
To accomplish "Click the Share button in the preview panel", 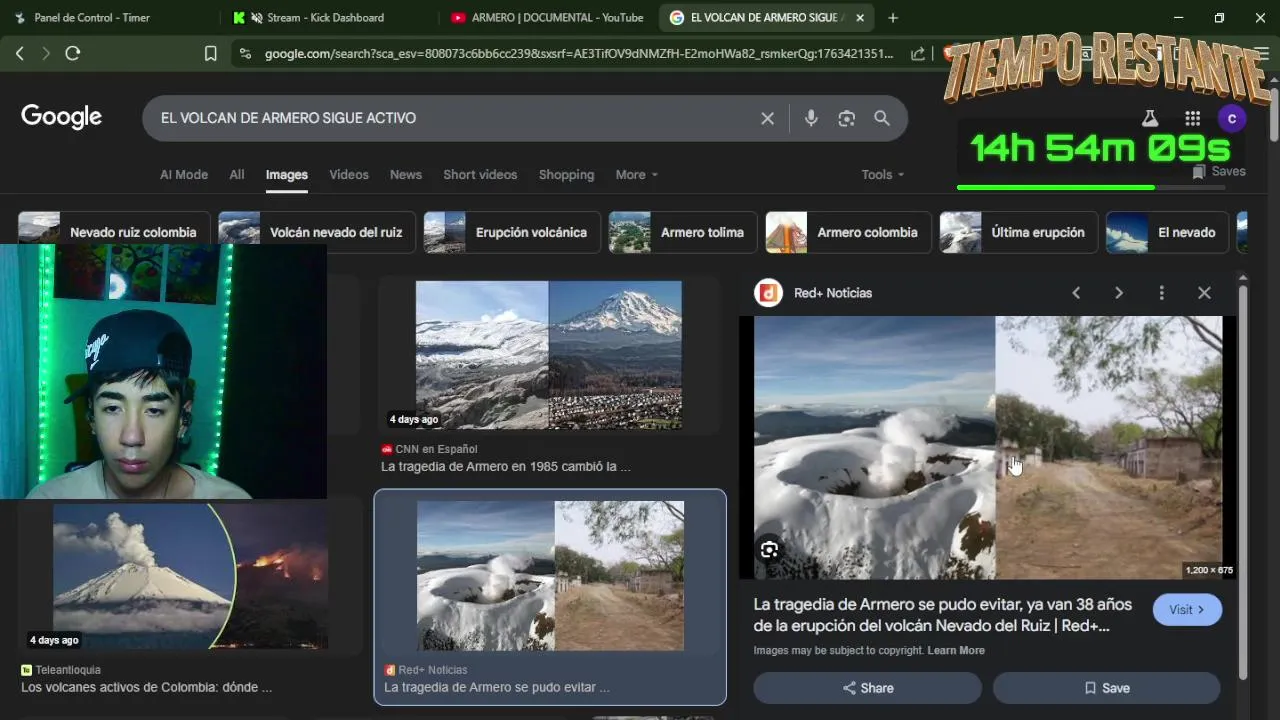I will [x=867, y=688].
